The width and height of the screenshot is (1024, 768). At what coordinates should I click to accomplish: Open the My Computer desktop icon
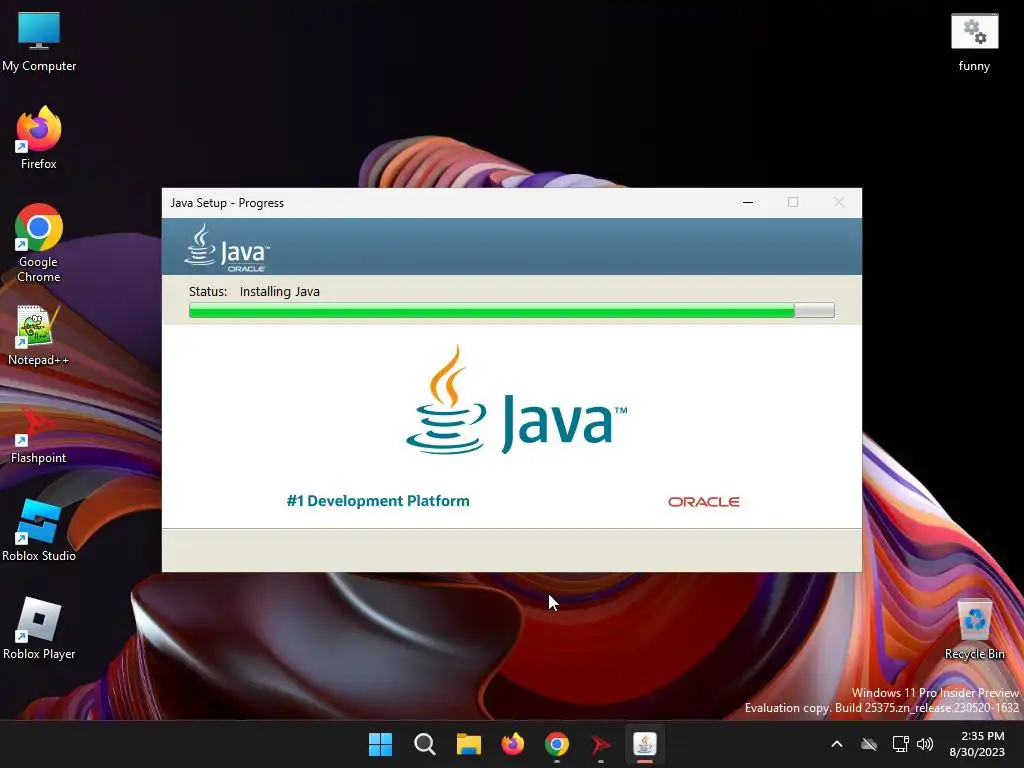pyautogui.click(x=39, y=41)
